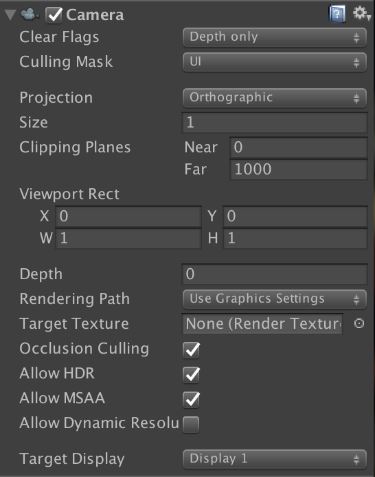Click the Far clipping plane field
Screen dimensions: 375x477
click(x=299, y=169)
